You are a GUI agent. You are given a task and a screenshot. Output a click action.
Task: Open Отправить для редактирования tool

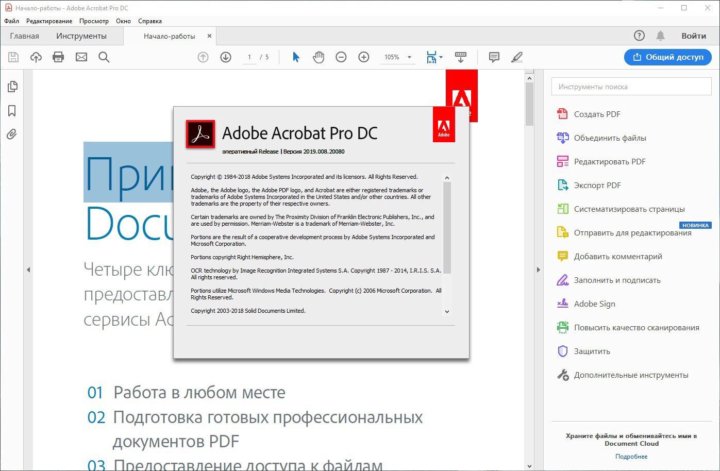(x=624, y=233)
